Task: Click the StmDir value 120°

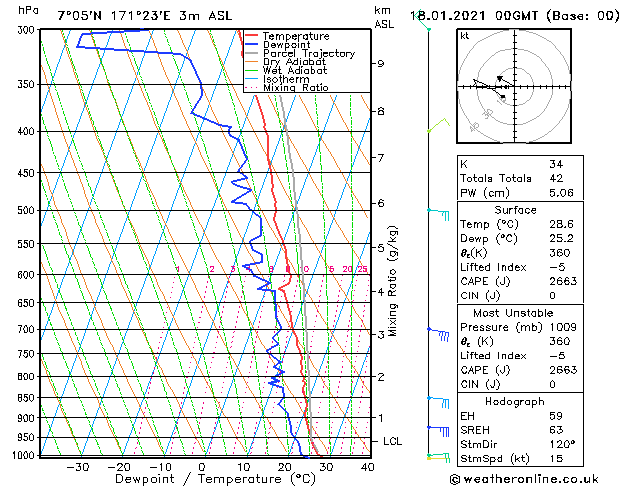Action: coord(562,444)
